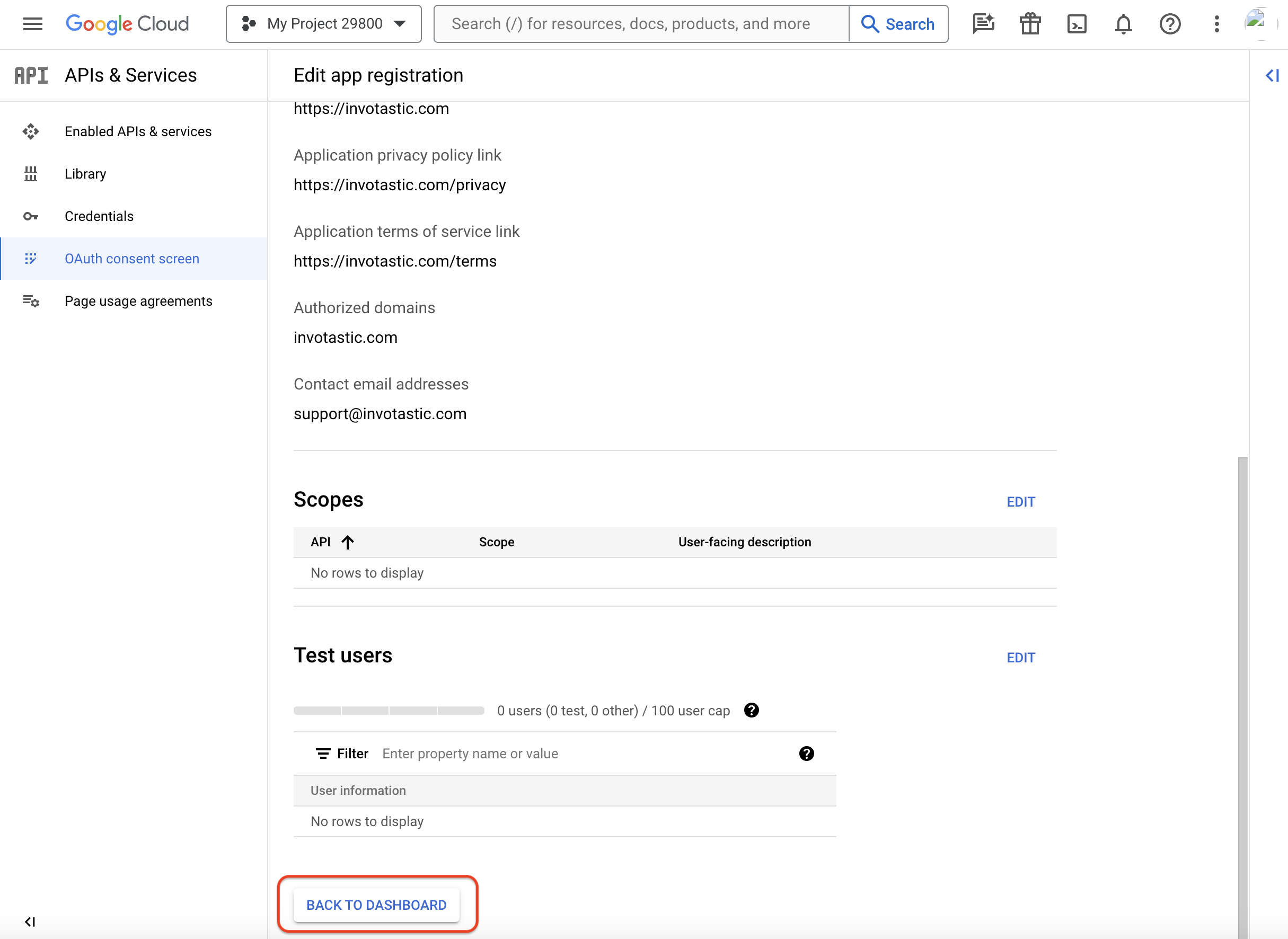Select Credentials menu item in sidebar
The width and height of the screenshot is (1288, 939).
(x=98, y=216)
